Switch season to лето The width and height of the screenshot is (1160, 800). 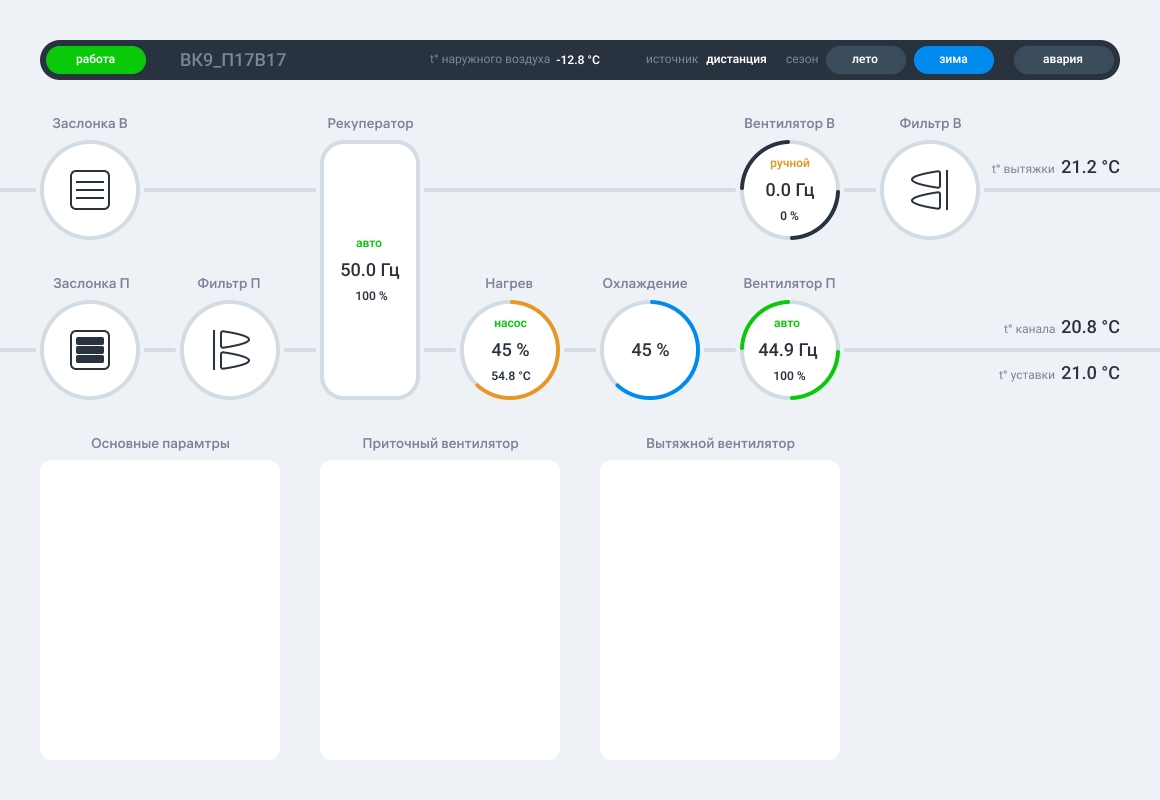[865, 60]
